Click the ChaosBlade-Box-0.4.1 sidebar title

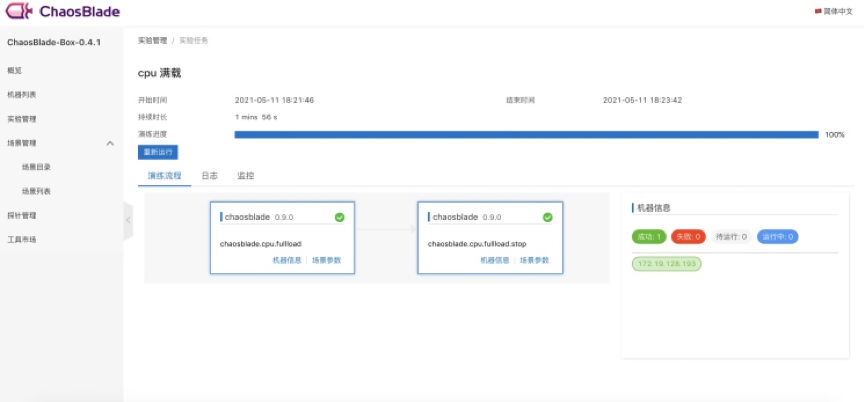point(54,42)
